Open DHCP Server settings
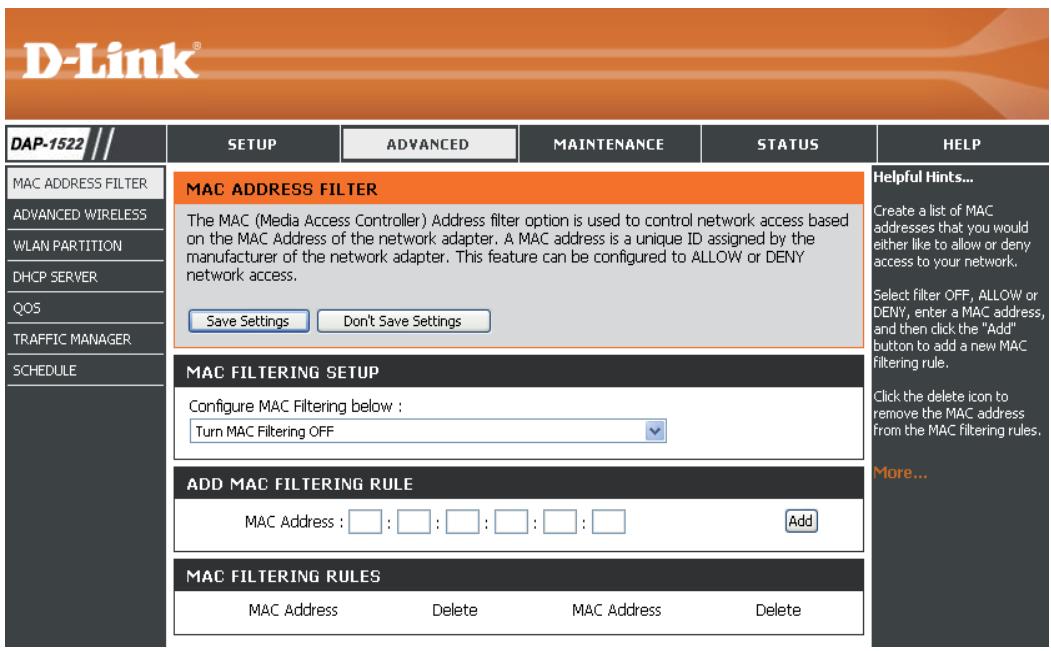The width and height of the screenshot is (1051, 651). pos(84,277)
